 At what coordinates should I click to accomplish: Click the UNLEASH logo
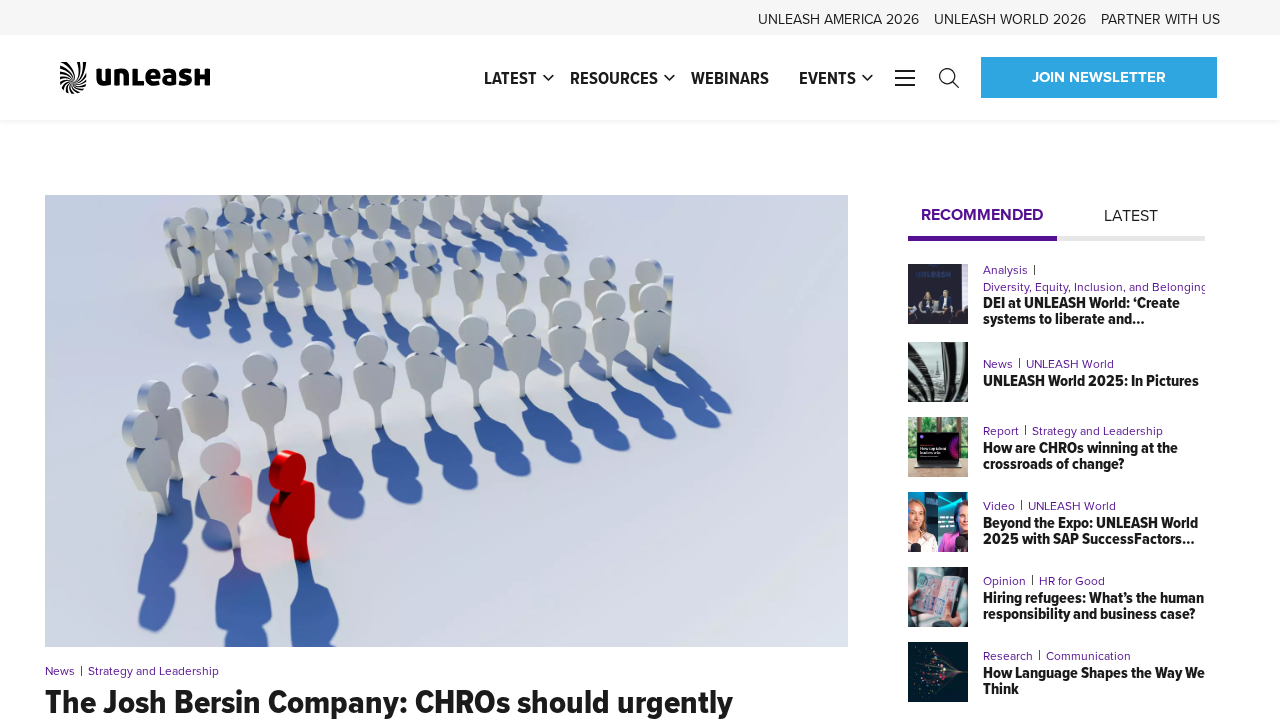135,78
